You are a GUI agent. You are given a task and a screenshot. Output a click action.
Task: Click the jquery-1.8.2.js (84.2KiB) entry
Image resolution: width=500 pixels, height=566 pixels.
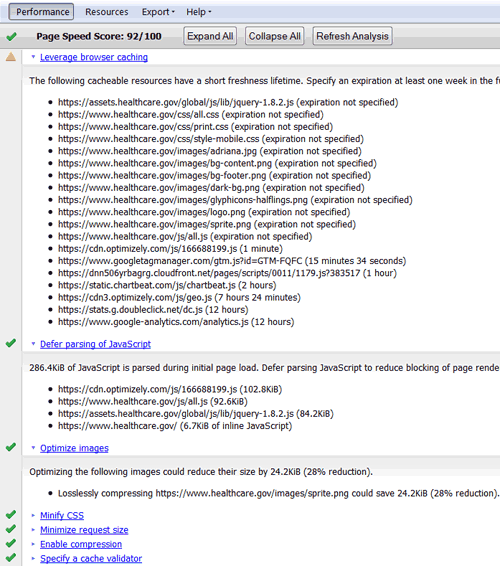(196, 414)
